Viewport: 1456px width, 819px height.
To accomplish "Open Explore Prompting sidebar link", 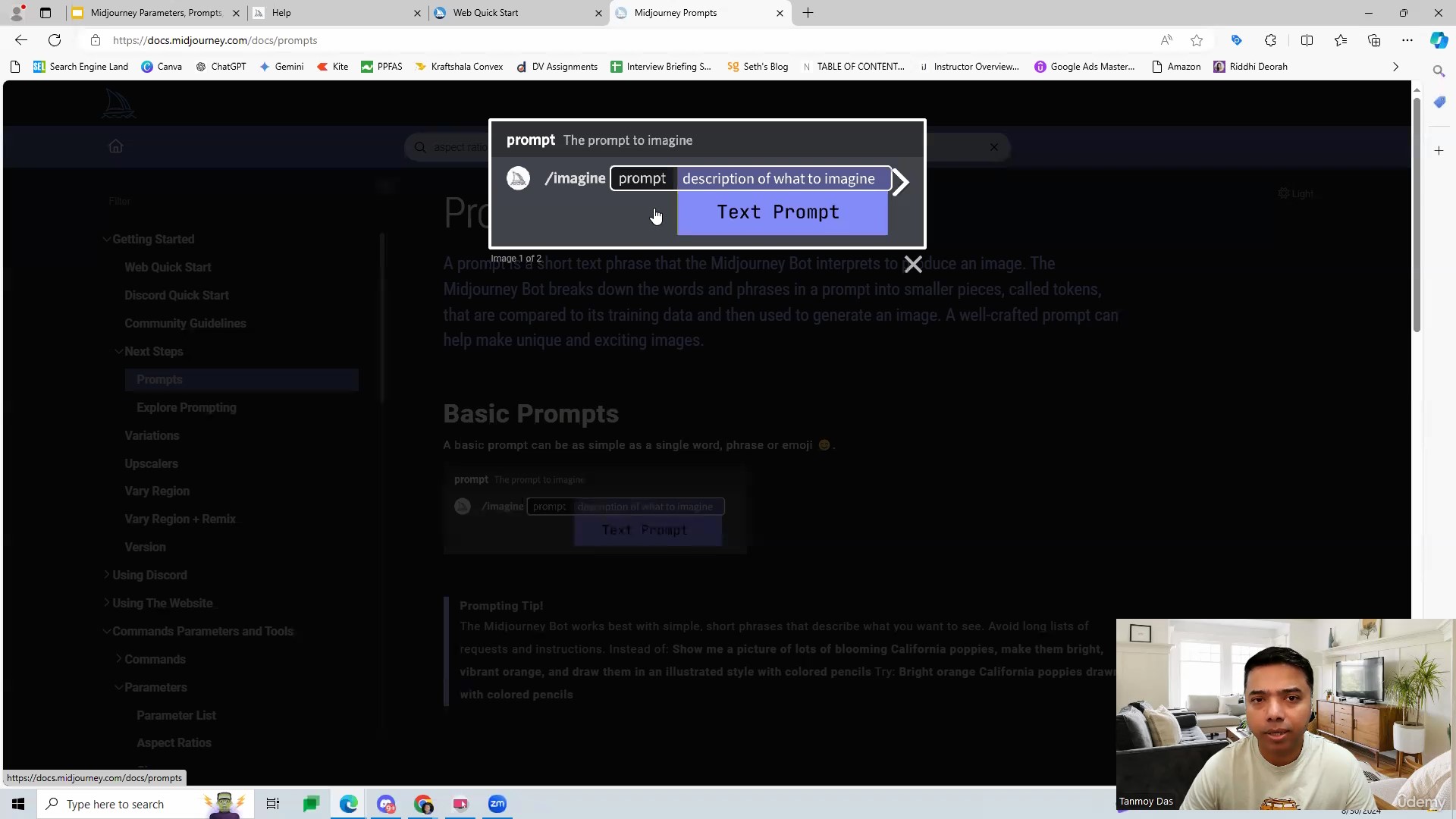I will [187, 407].
